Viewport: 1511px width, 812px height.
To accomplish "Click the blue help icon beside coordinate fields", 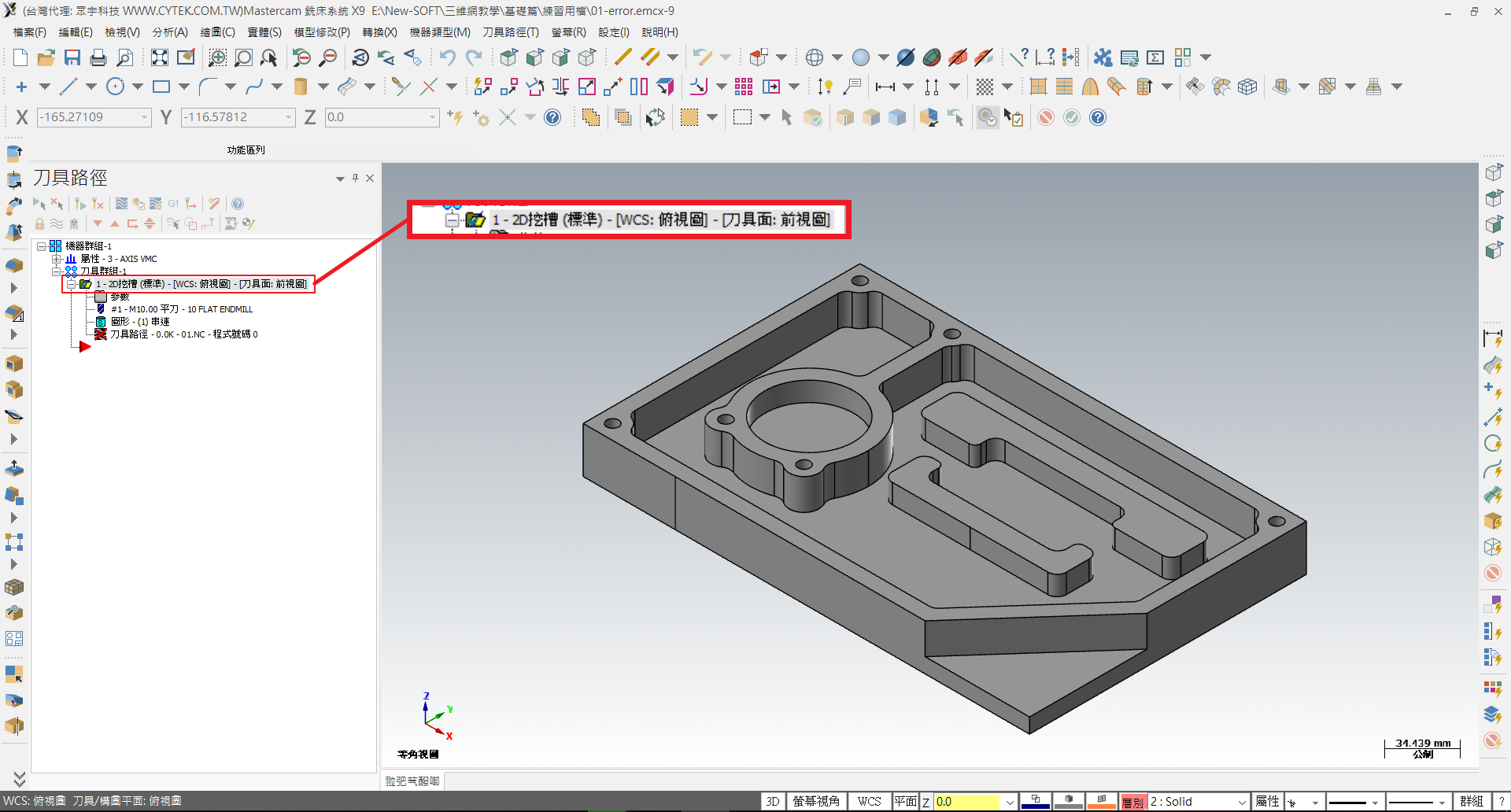I will point(553,117).
